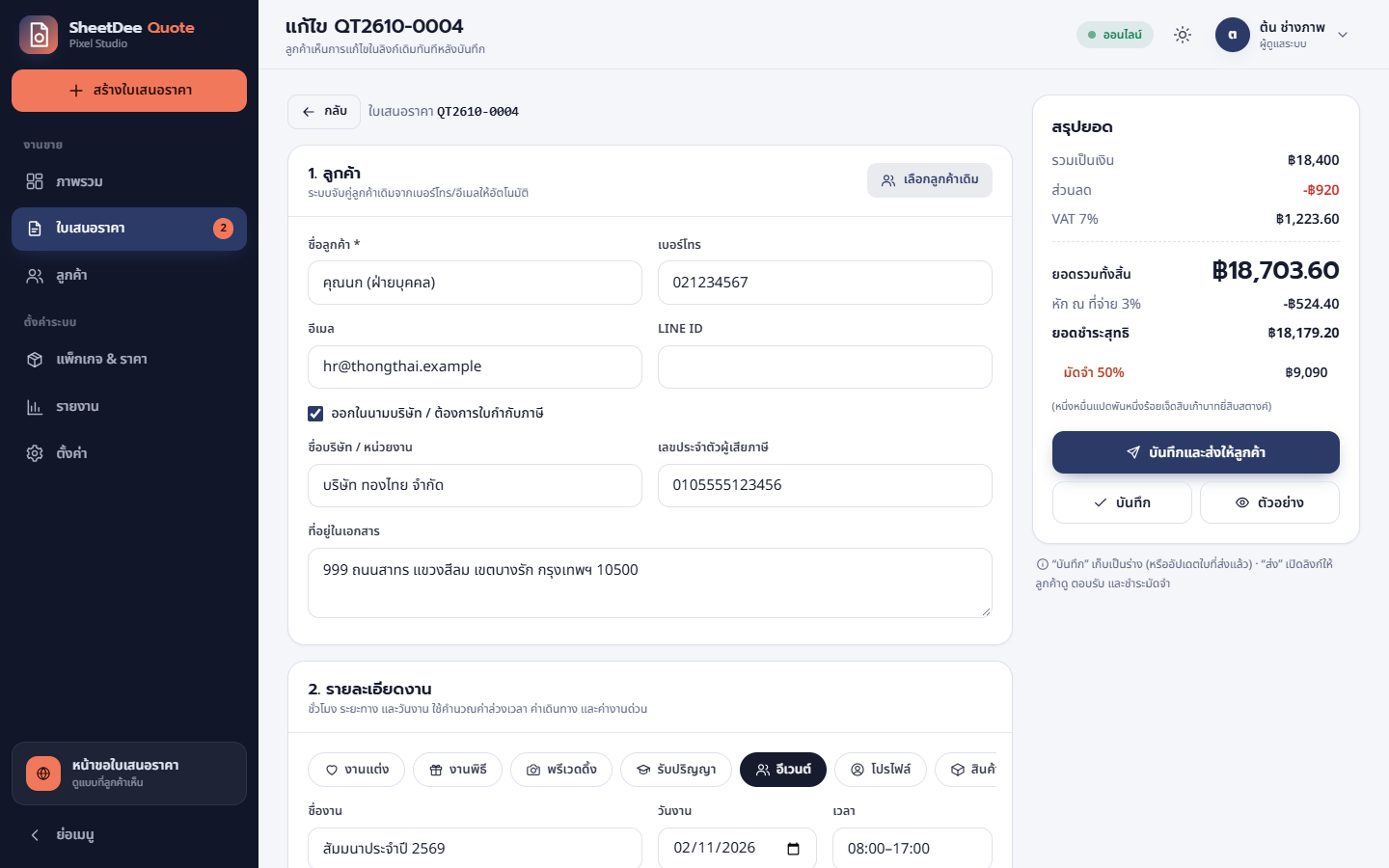Viewport: 1389px width, 868px height.
Task: Select the งานพิธี ceremony job type
Action: (x=457, y=770)
